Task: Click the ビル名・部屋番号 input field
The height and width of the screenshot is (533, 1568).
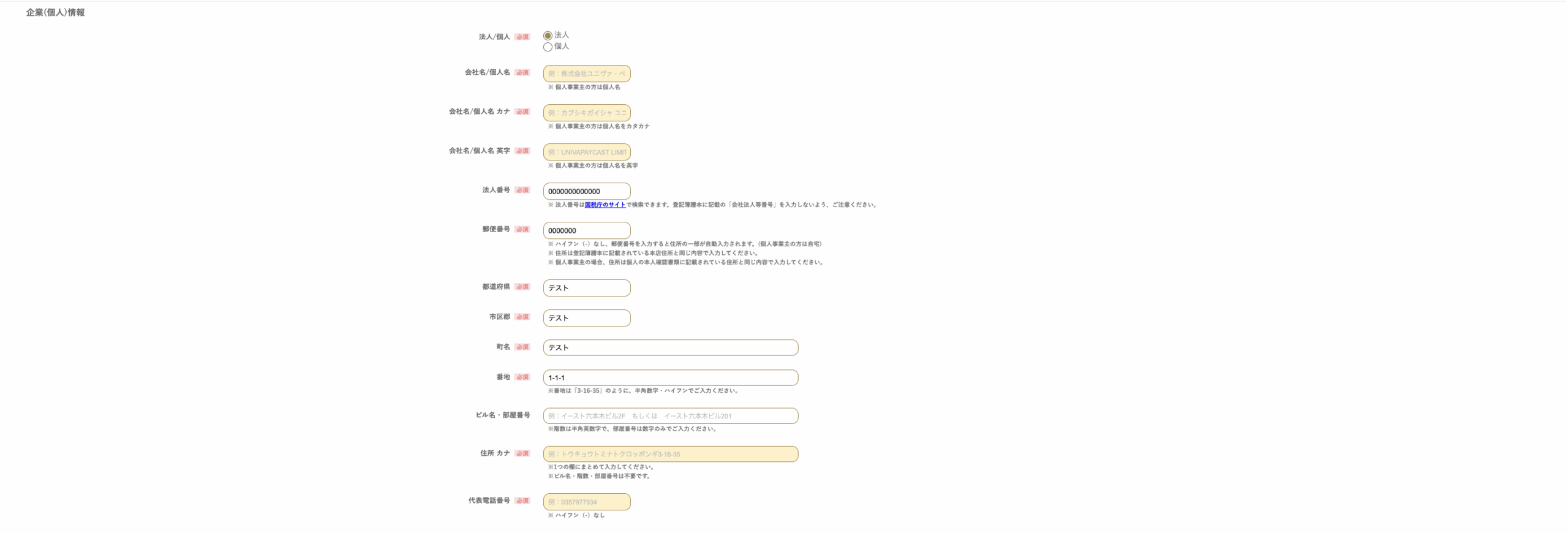Action: pos(670,416)
